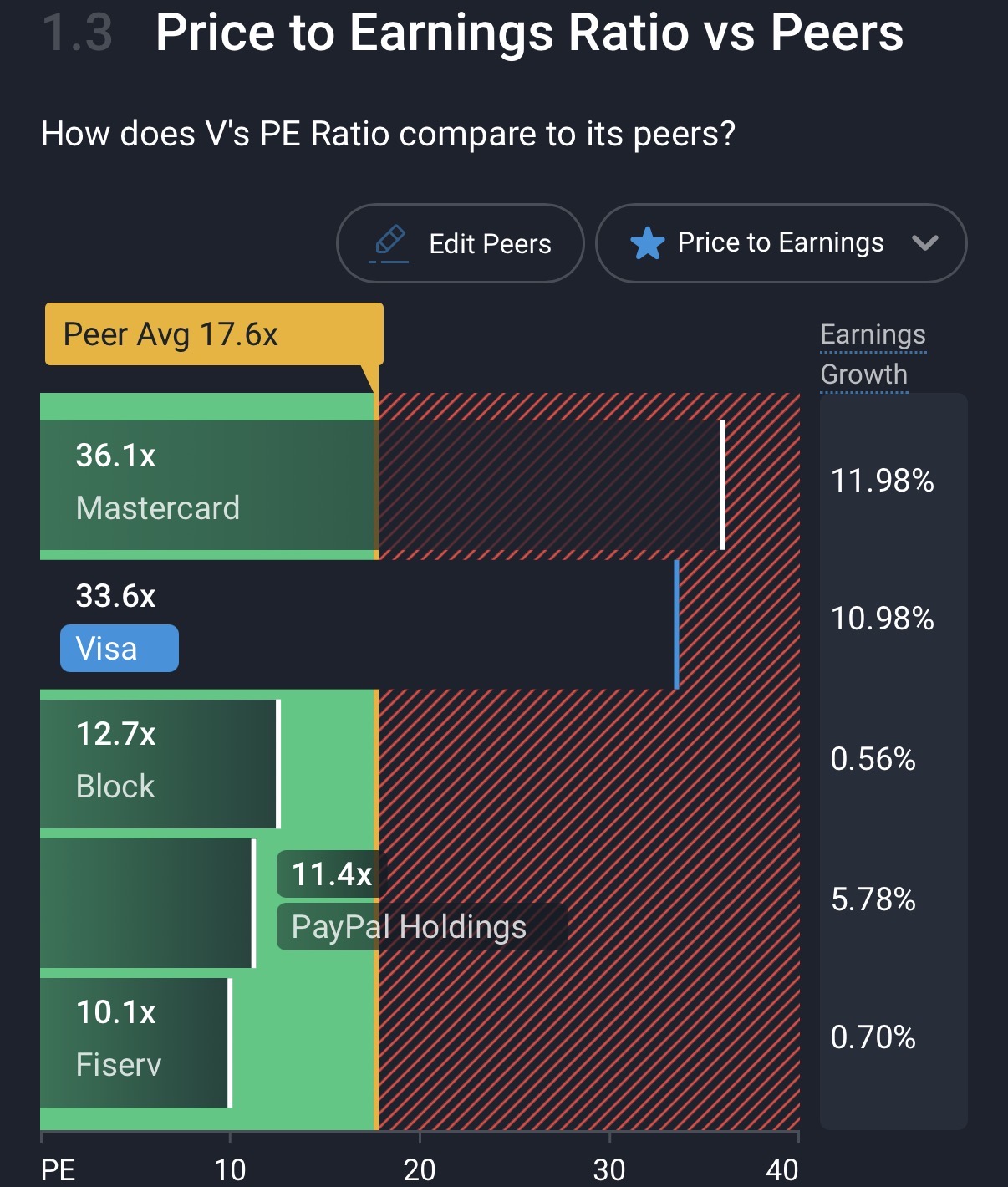Click PayPal's 5.78% earnings growth value
Viewport: 1008px width, 1187px height.
tap(873, 899)
